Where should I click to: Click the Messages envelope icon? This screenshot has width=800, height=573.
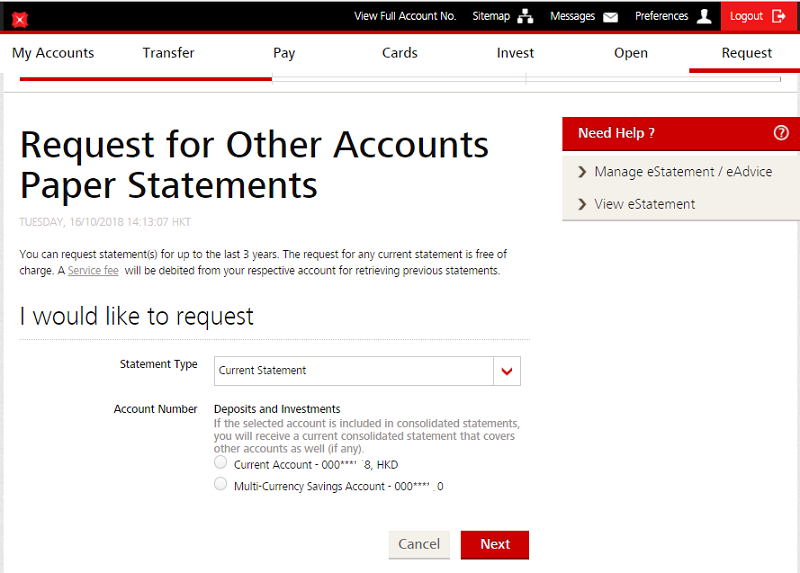coord(610,17)
